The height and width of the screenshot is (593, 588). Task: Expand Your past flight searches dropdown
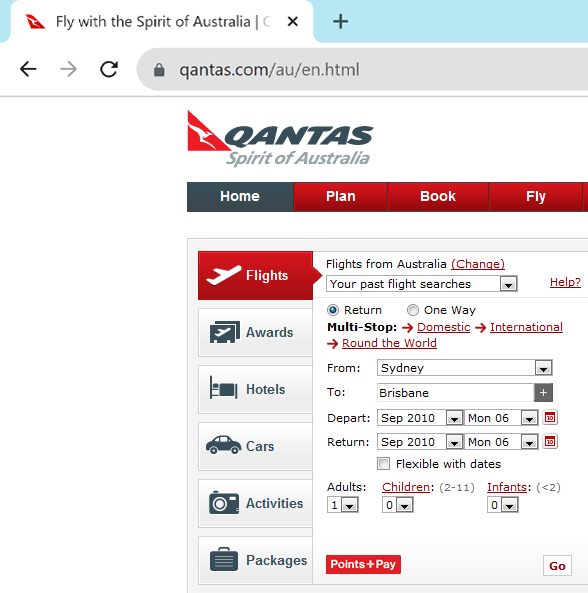click(422, 284)
